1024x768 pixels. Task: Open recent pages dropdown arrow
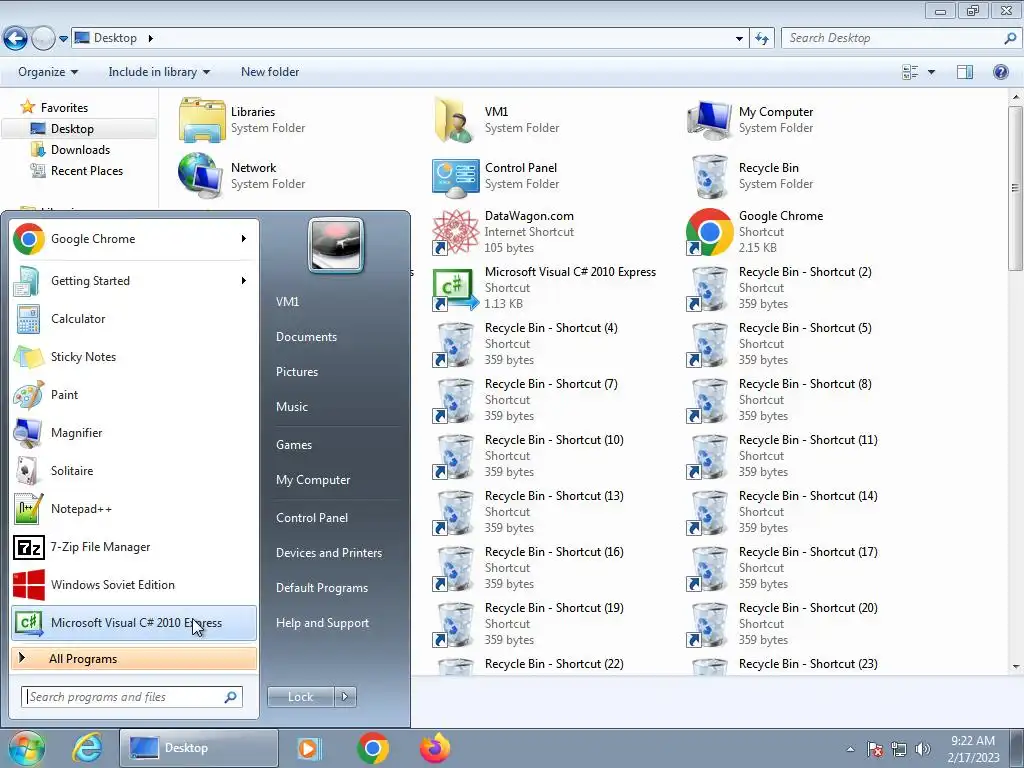[63, 39]
